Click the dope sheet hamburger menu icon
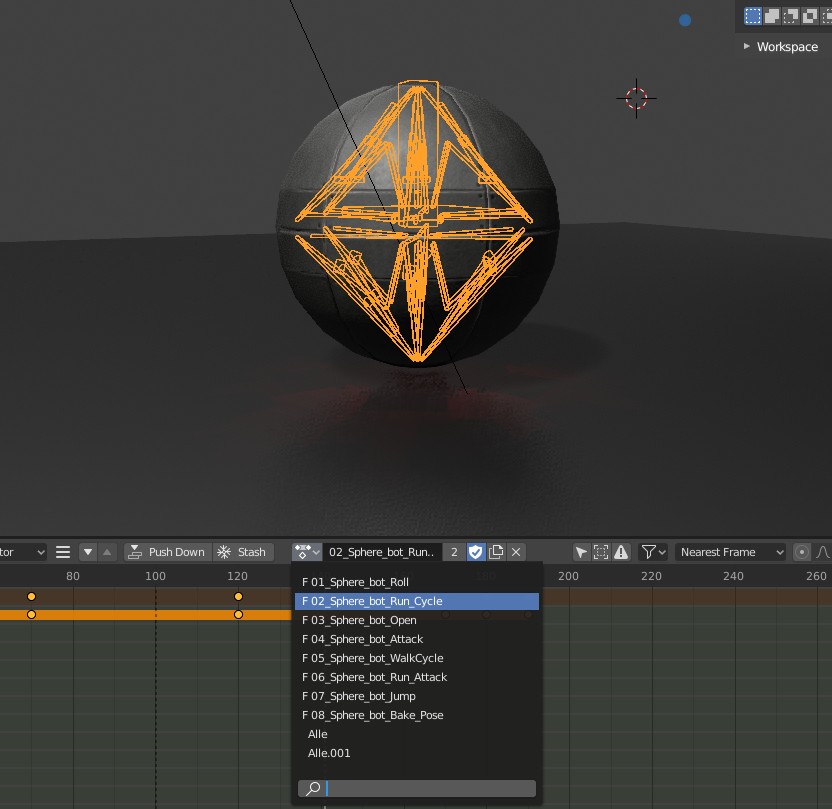The width and height of the screenshot is (832, 809). pos(63,552)
